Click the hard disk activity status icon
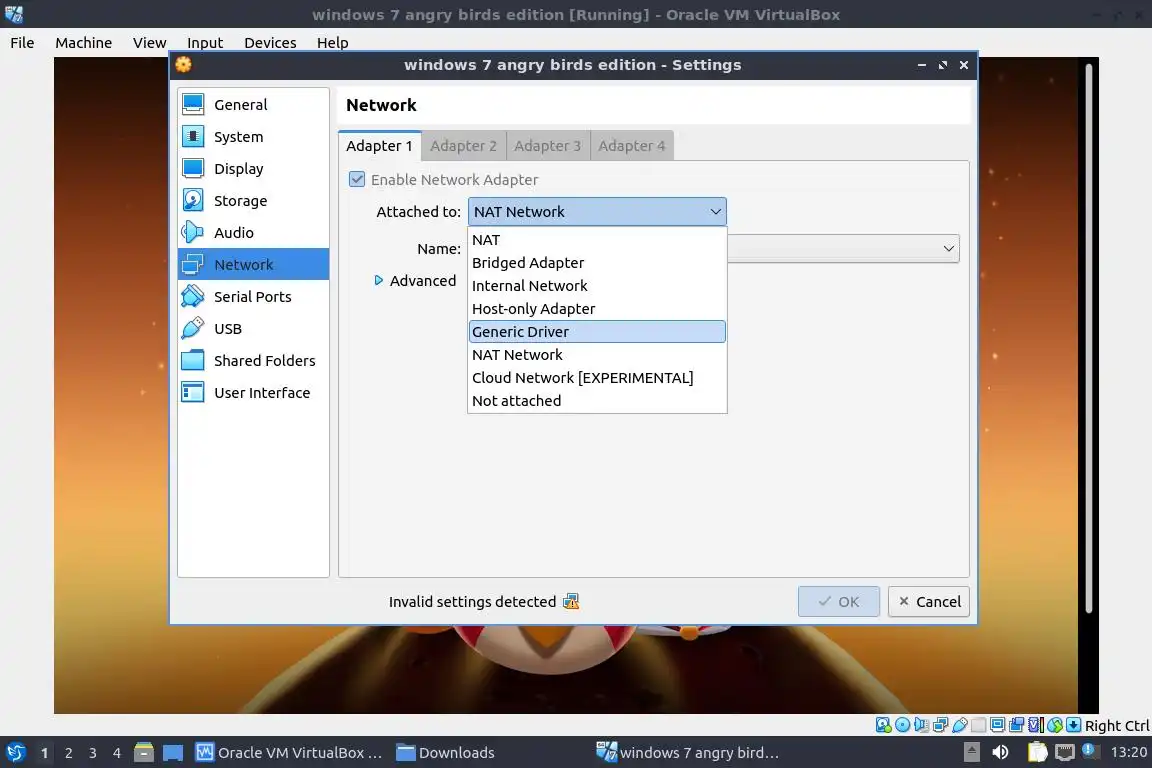Screen dimensions: 1152x768 point(884,725)
